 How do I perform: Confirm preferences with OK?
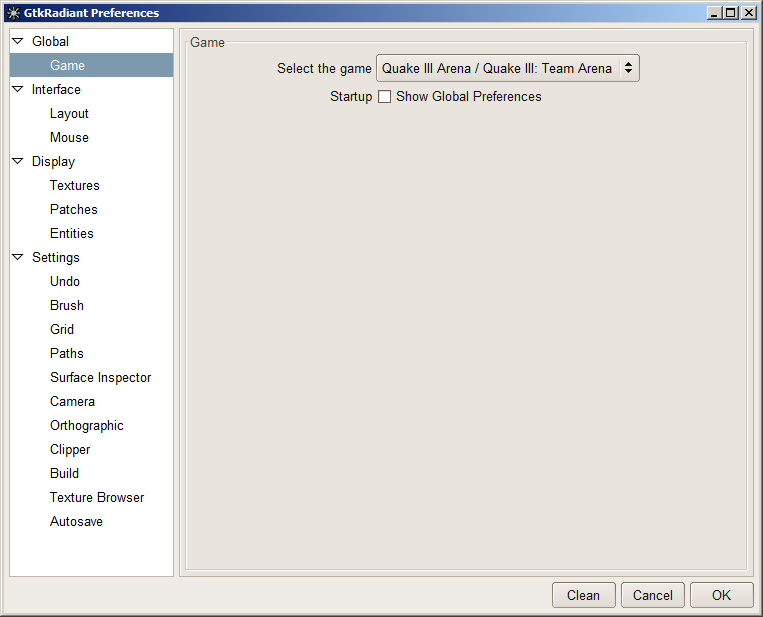point(722,595)
